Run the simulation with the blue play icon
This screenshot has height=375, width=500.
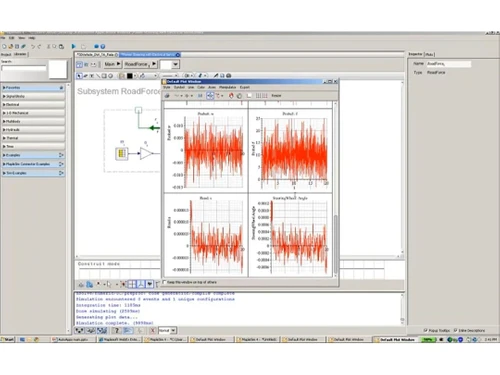(x=74, y=46)
